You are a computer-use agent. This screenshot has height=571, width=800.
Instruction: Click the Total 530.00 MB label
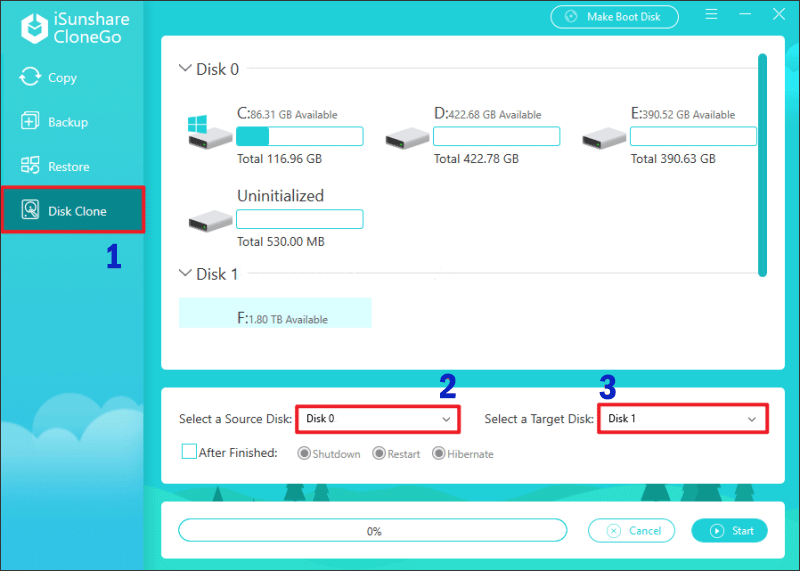point(281,241)
